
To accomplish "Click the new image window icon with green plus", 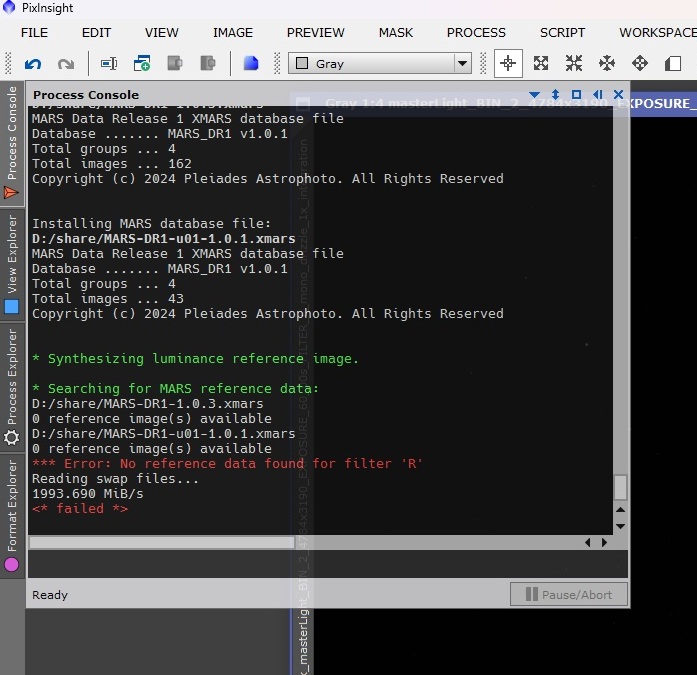I will pyautogui.click(x=142, y=64).
